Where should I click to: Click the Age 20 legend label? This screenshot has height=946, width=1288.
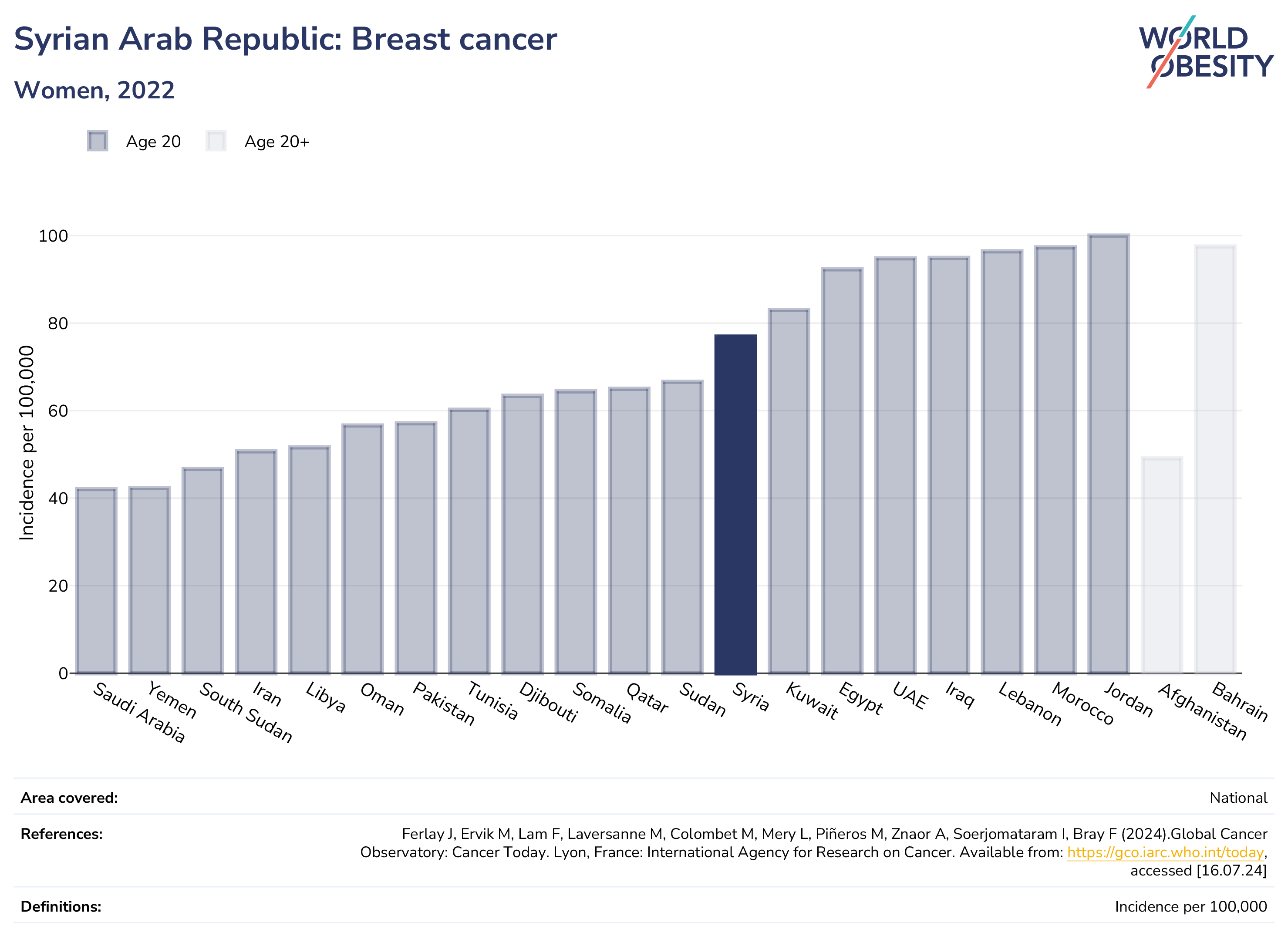click(153, 141)
